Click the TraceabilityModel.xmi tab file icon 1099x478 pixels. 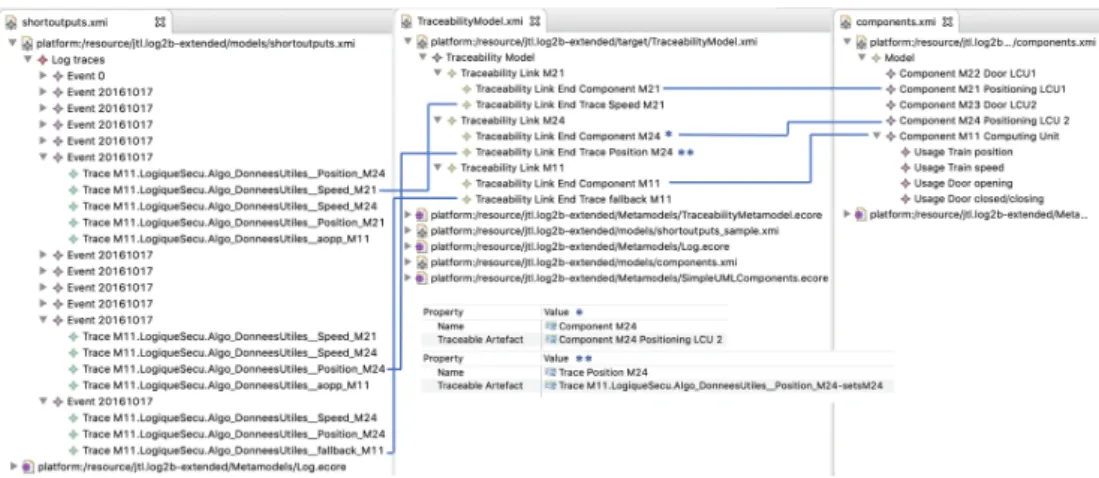(407, 21)
